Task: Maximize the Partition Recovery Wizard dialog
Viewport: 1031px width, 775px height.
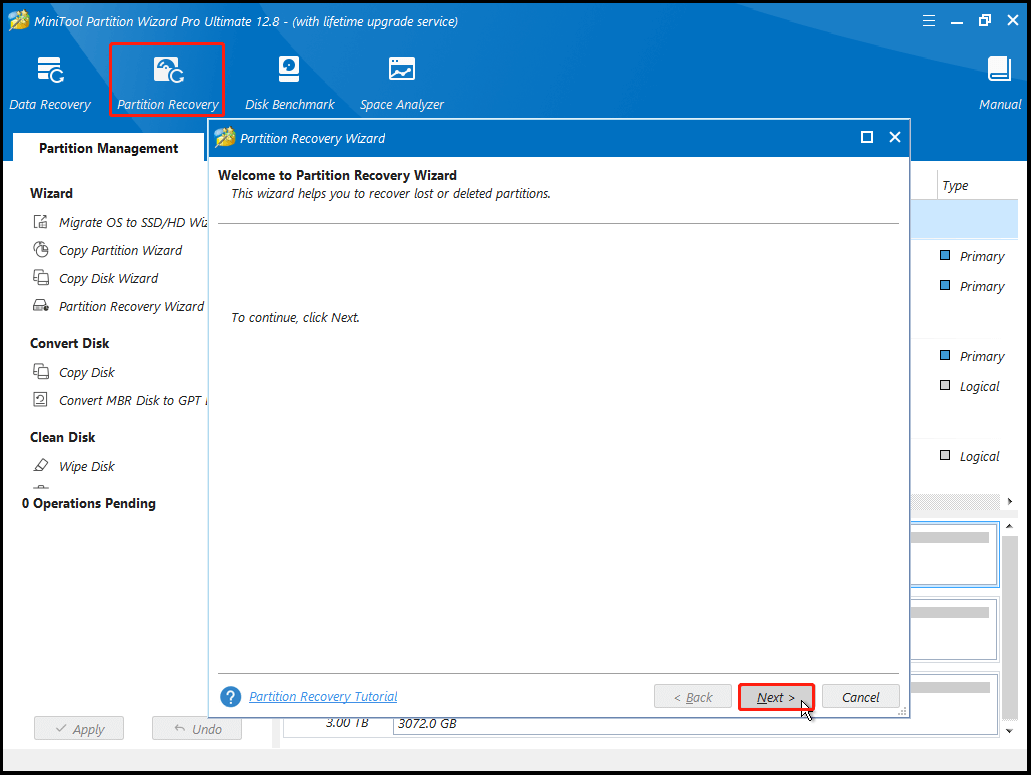Action: click(867, 137)
